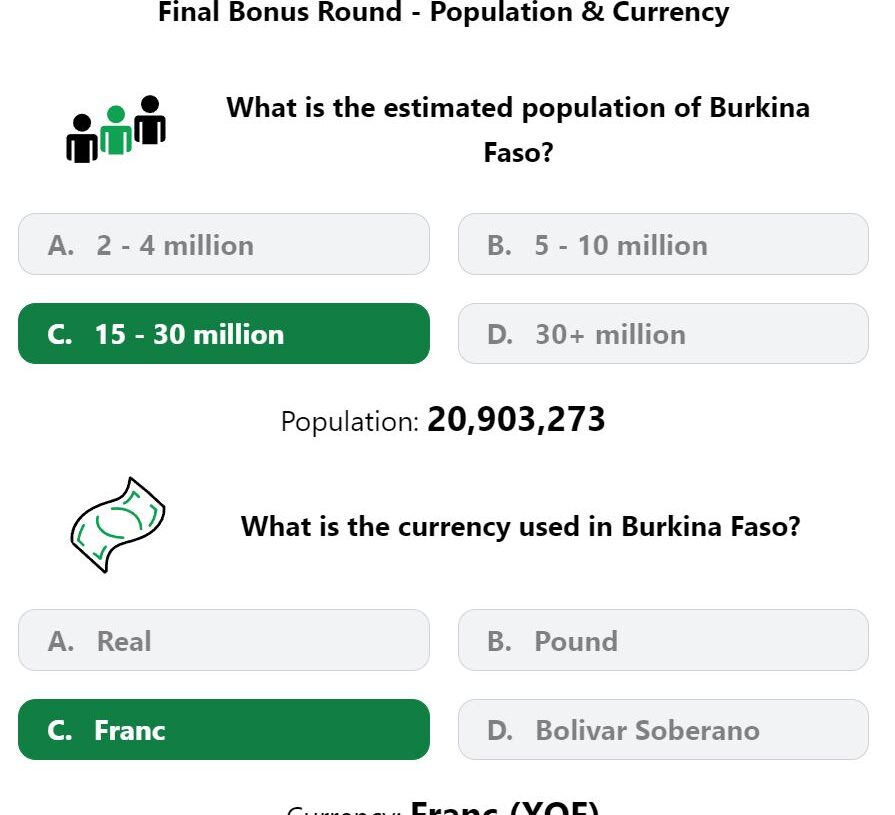The image size is (895, 815).
Task: Choose option C. 15 - 30 million
Action: [224, 333]
